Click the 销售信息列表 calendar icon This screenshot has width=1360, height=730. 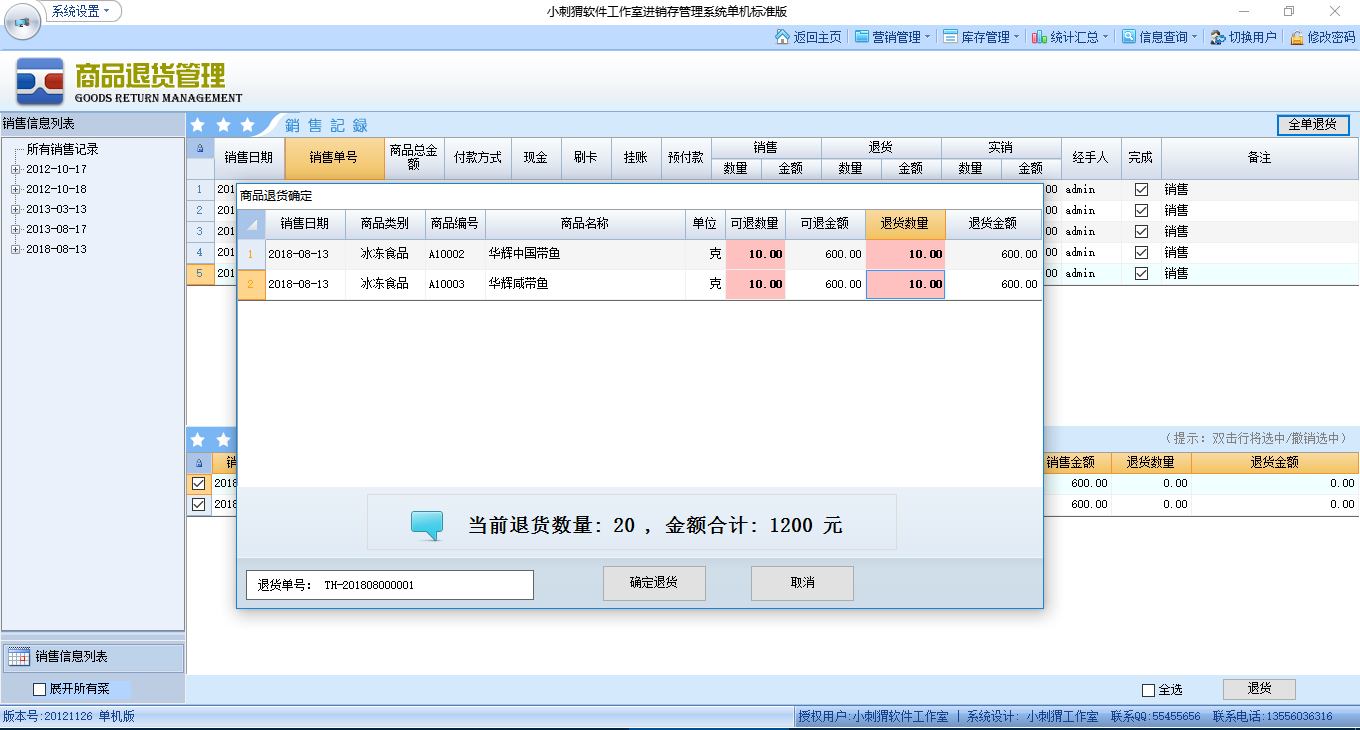coord(19,657)
